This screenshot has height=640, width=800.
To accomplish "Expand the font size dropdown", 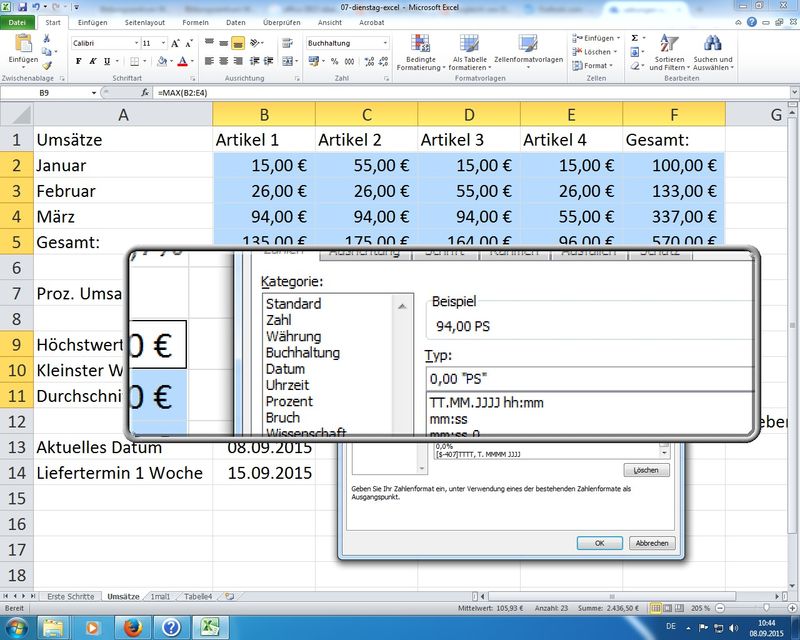I will (x=162, y=44).
